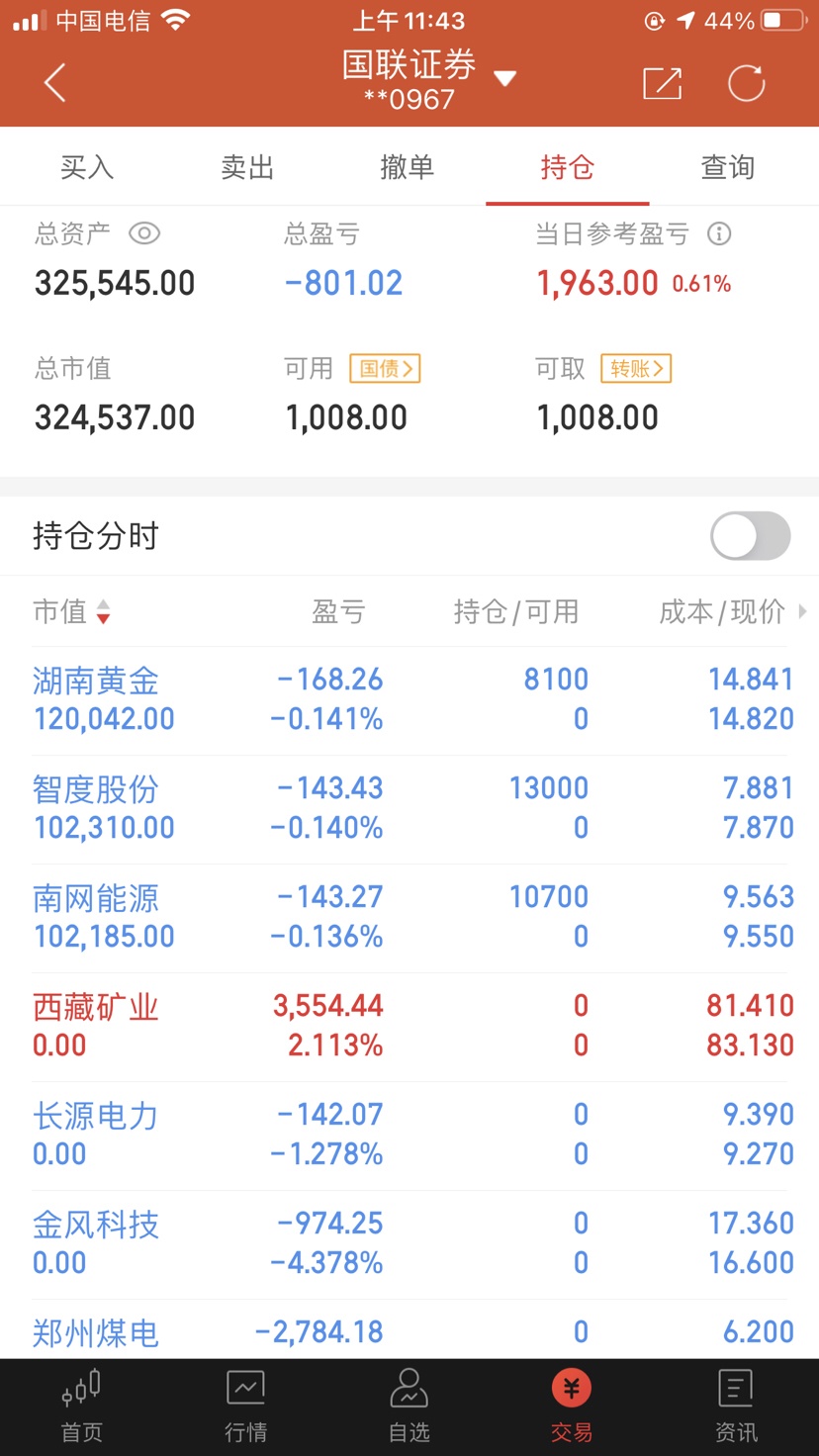Tap 长源电力 cost price 9.390
The width and height of the screenshot is (819, 1456).
click(759, 1115)
